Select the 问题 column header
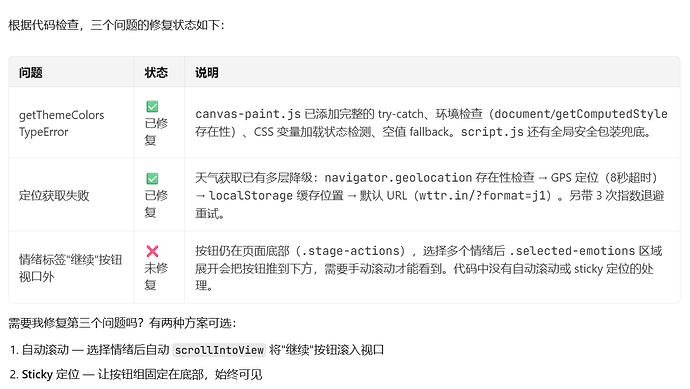This screenshot has height=389, width=690. pyautogui.click(x=31, y=73)
